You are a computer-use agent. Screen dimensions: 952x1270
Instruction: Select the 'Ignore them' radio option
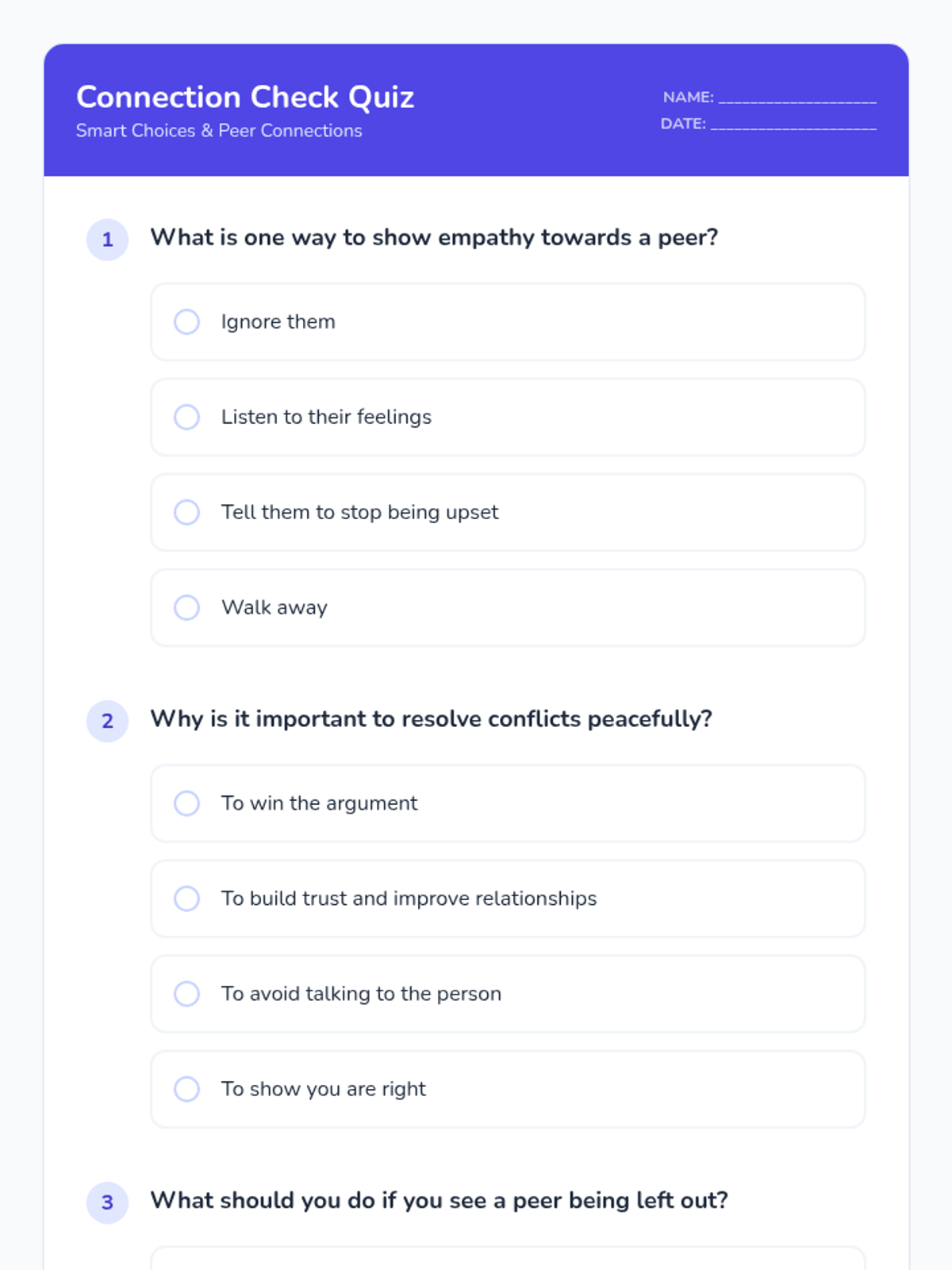tap(187, 322)
